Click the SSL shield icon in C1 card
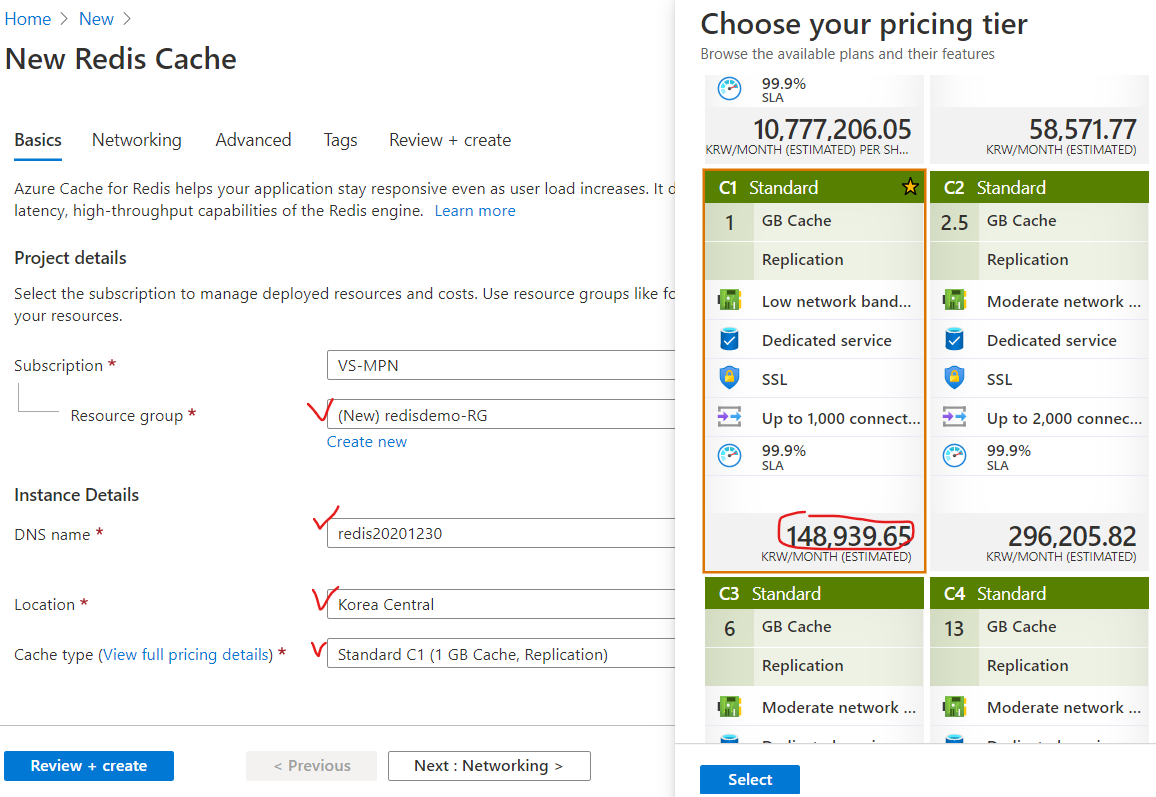Screen dimensions: 1156x797 729,379
